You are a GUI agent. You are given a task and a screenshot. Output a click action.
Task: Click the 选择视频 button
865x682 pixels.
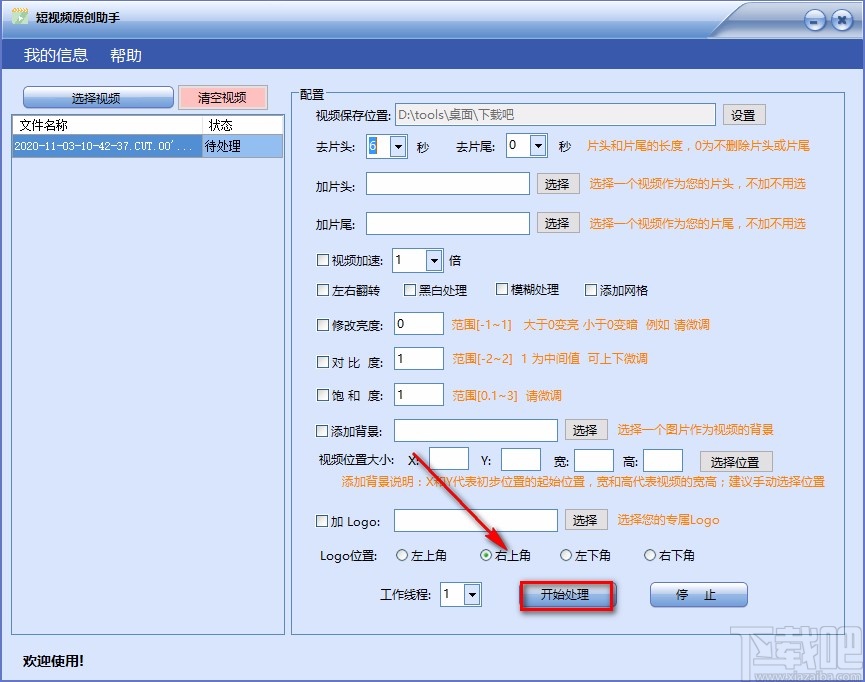(x=98, y=98)
